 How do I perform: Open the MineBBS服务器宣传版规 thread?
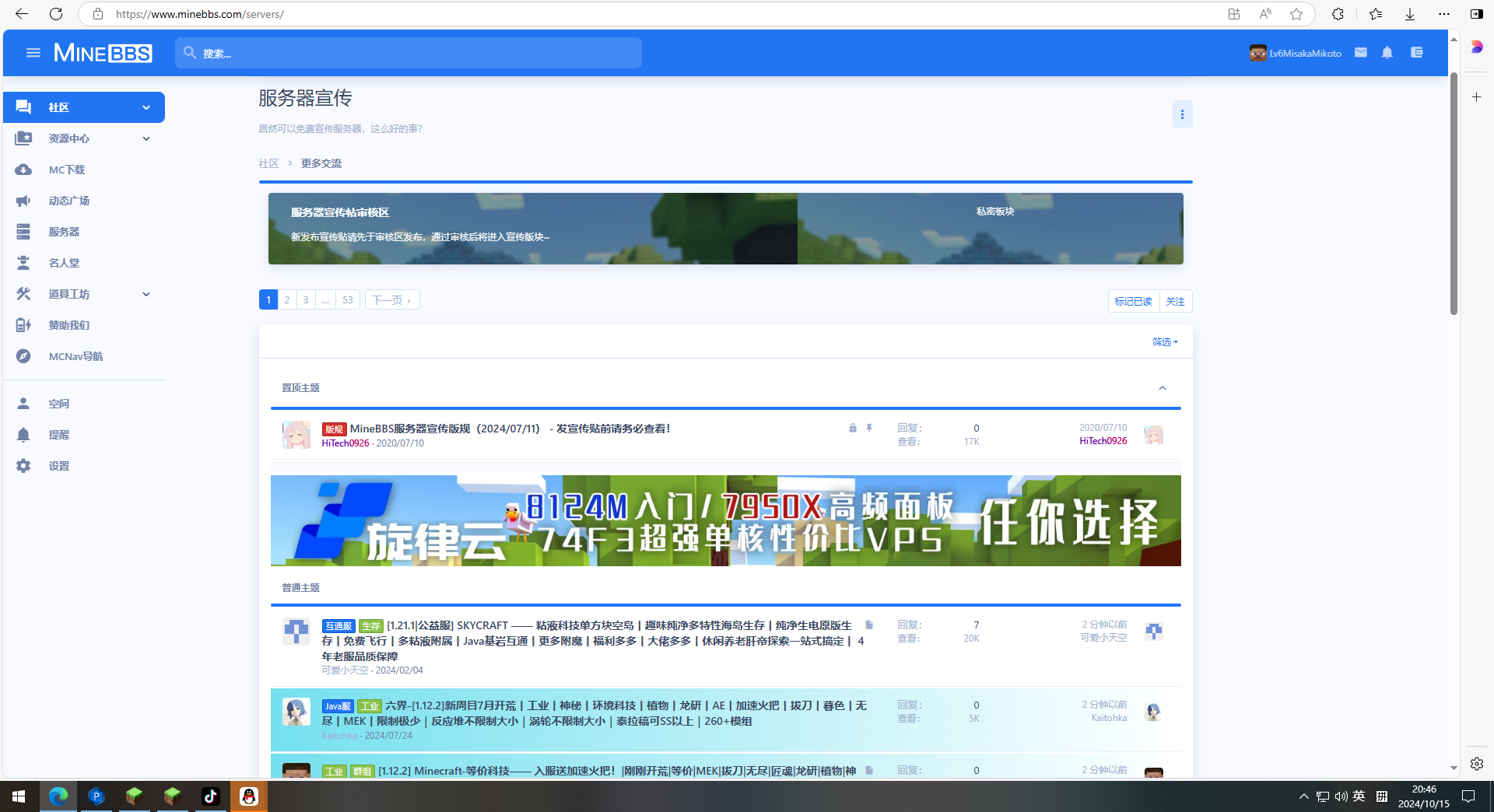pyautogui.click(x=510, y=429)
